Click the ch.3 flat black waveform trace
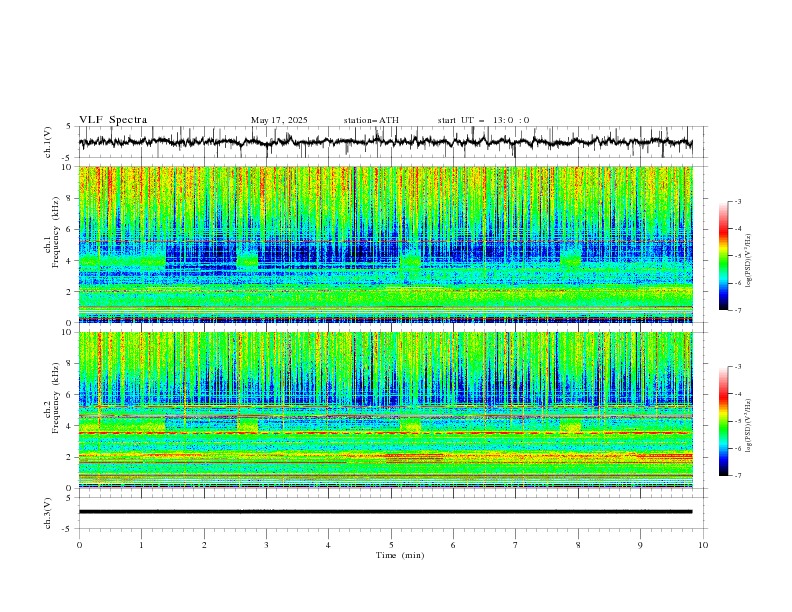This screenshot has width=792, height=612. [385, 512]
